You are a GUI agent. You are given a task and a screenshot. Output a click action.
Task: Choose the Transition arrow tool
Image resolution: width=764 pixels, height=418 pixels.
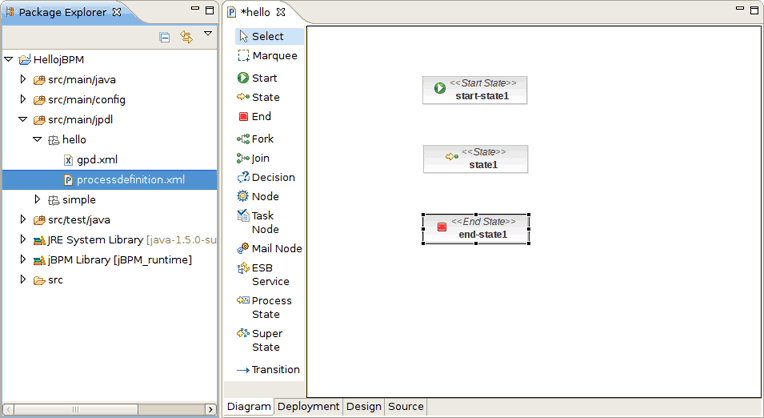pyautogui.click(x=269, y=370)
